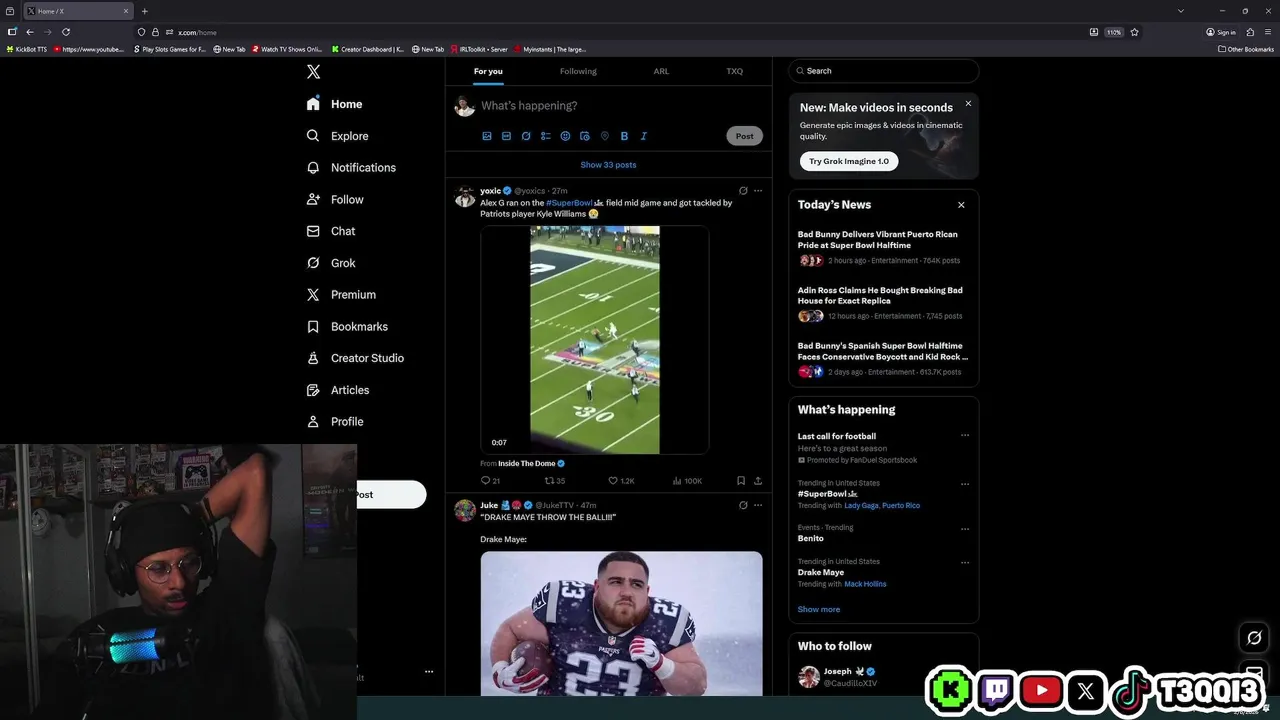1280x720 pixels.
Task: Reply to yoxic's post
Action: tap(490, 481)
